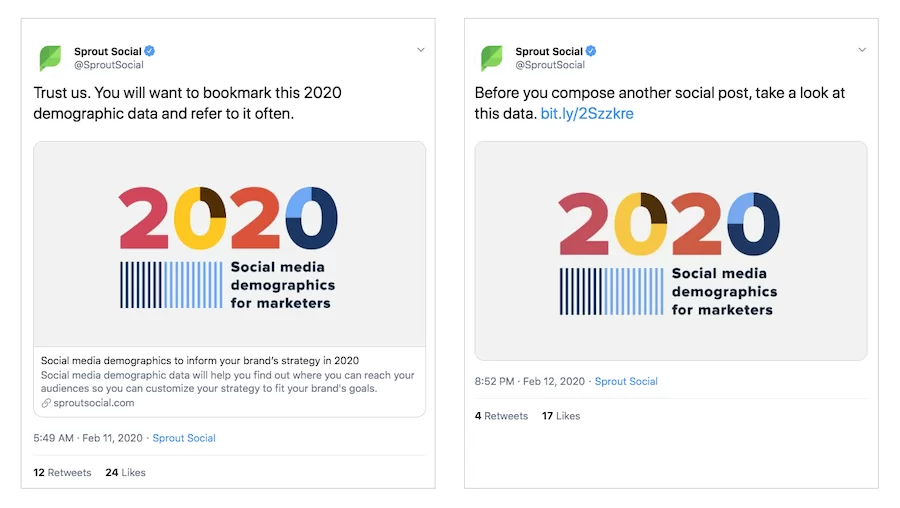Click Sprout Social leaf avatar in left tweet

click(x=50, y=58)
